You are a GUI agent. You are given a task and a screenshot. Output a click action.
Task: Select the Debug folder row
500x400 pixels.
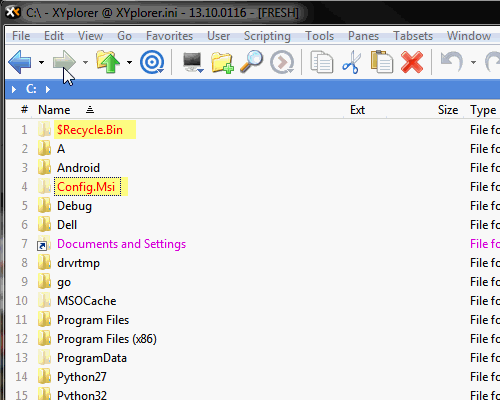[x=74, y=206]
